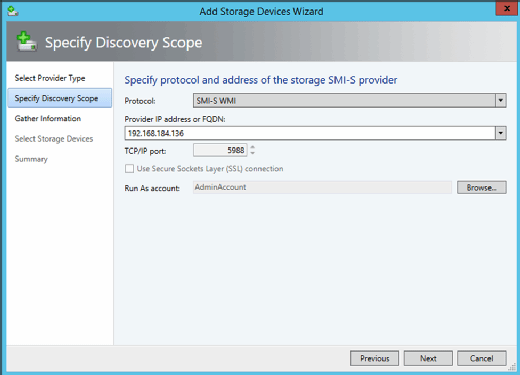520x375 pixels.
Task: Select the Specify Discovery Scope step
Action: (60, 98)
